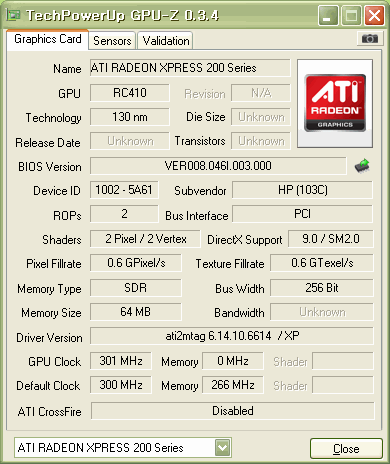Click the Bus Interface value PCI
Screen dimensions: 390x464
coord(302,214)
